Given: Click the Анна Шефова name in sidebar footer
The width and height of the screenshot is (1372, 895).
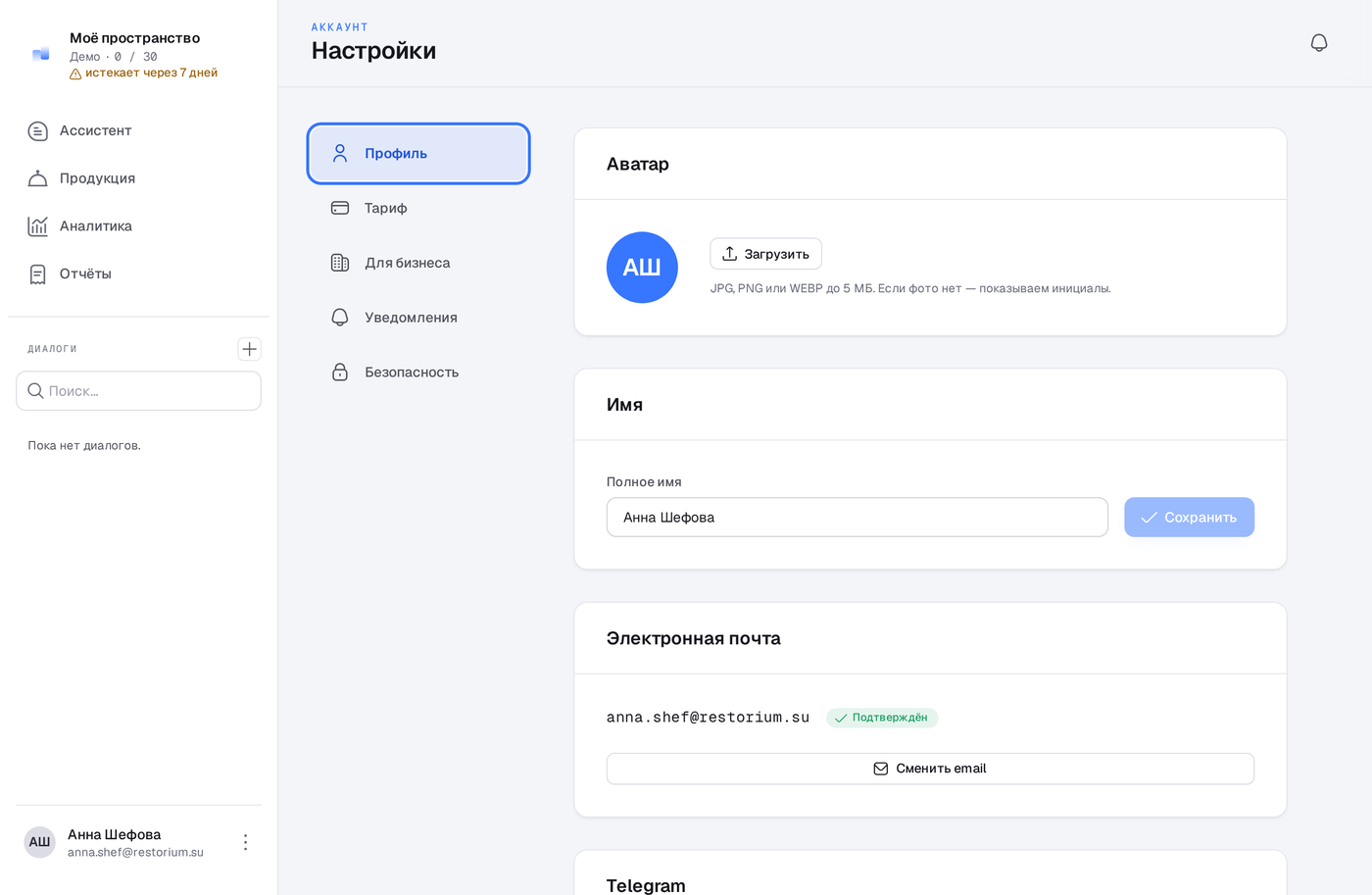Looking at the screenshot, I should click(114, 834).
